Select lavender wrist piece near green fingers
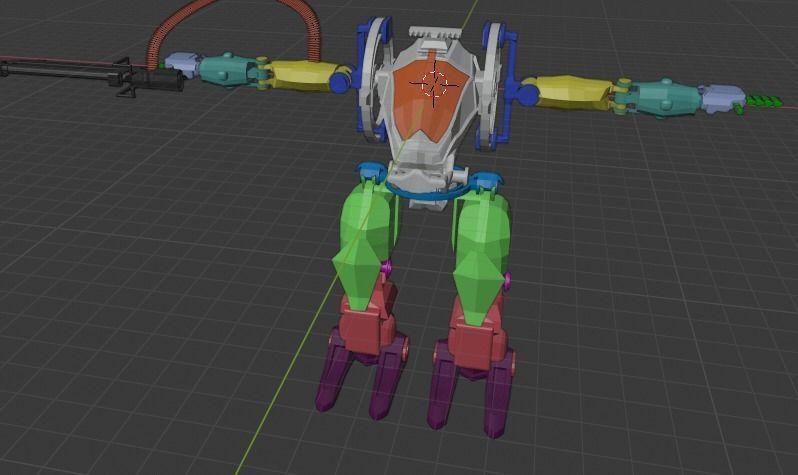Image resolution: width=798 pixels, height=475 pixels. pos(724,98)
